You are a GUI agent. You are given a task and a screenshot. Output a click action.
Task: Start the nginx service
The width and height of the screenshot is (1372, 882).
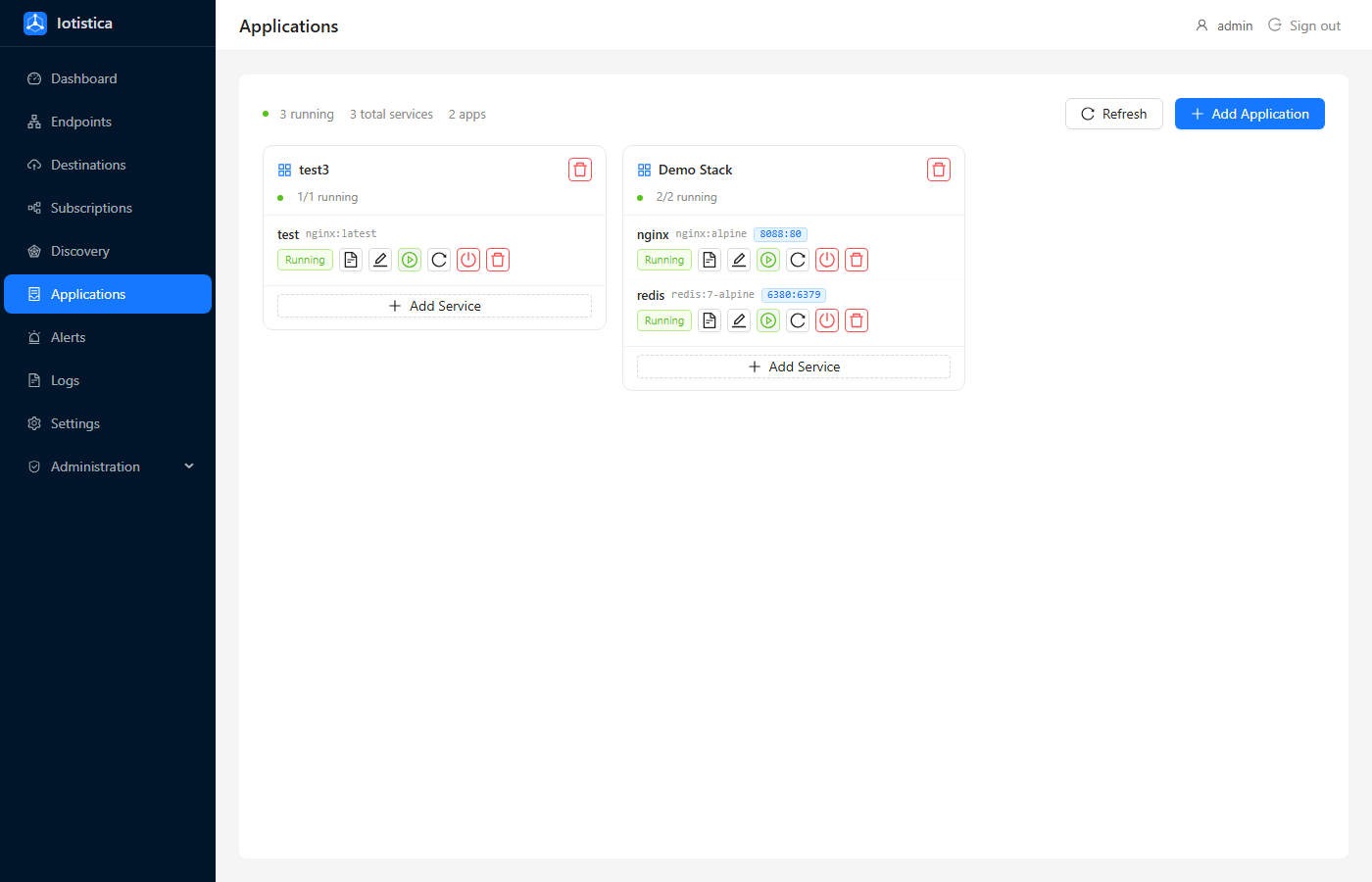[768, 260]
